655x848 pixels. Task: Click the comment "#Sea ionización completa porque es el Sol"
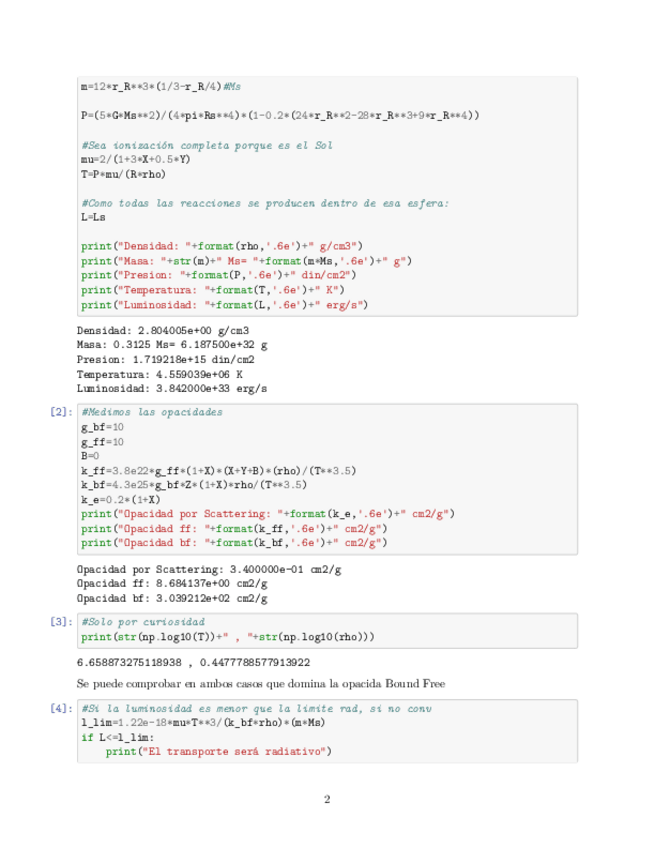click(x=207, y=145)
